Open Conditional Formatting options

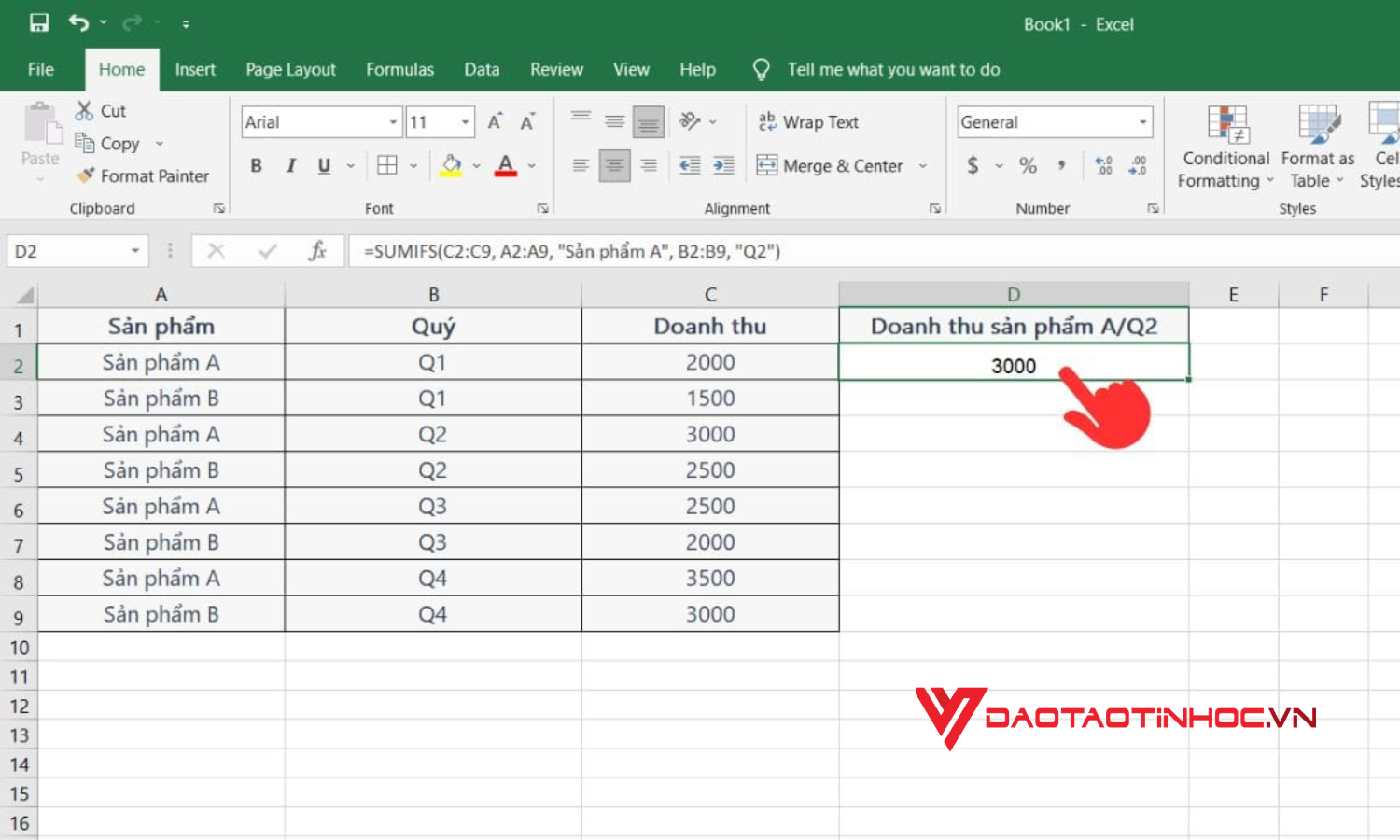tap(1225, 145)
